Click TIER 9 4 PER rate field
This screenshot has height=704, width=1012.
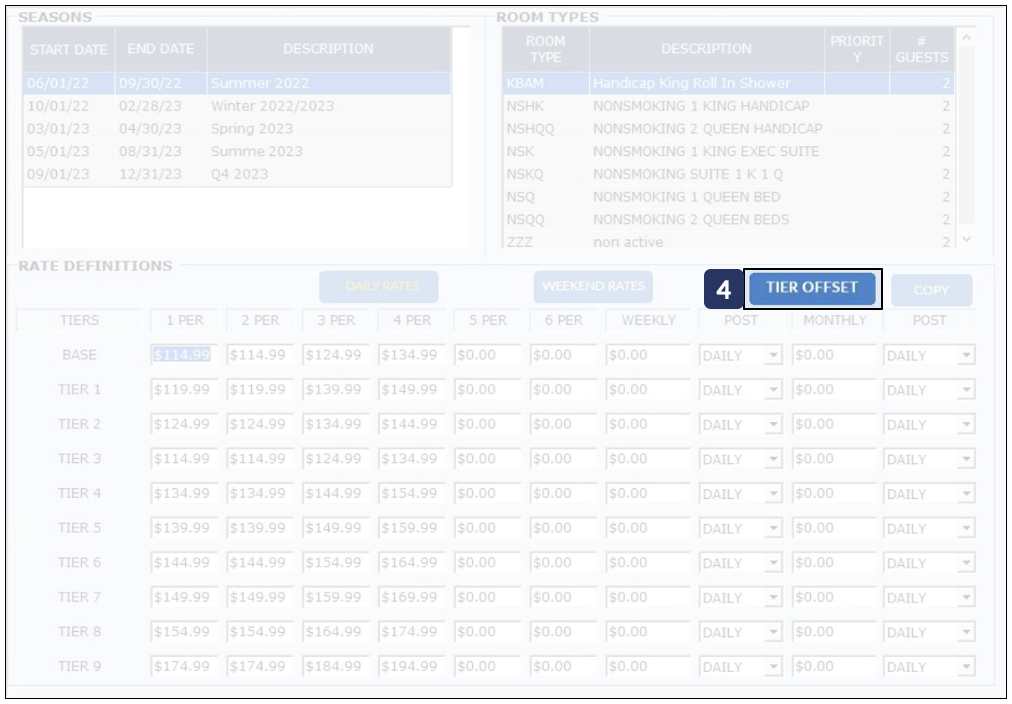pyautogui.click(x=411, y=667)
